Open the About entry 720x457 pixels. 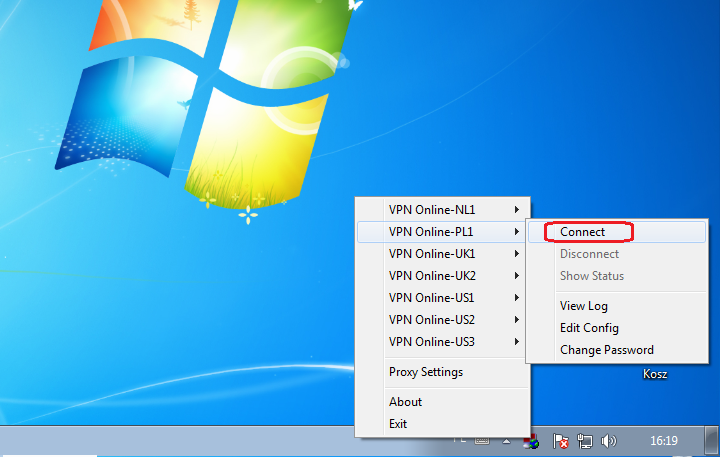pyautogui.click(x=443, y=402)
